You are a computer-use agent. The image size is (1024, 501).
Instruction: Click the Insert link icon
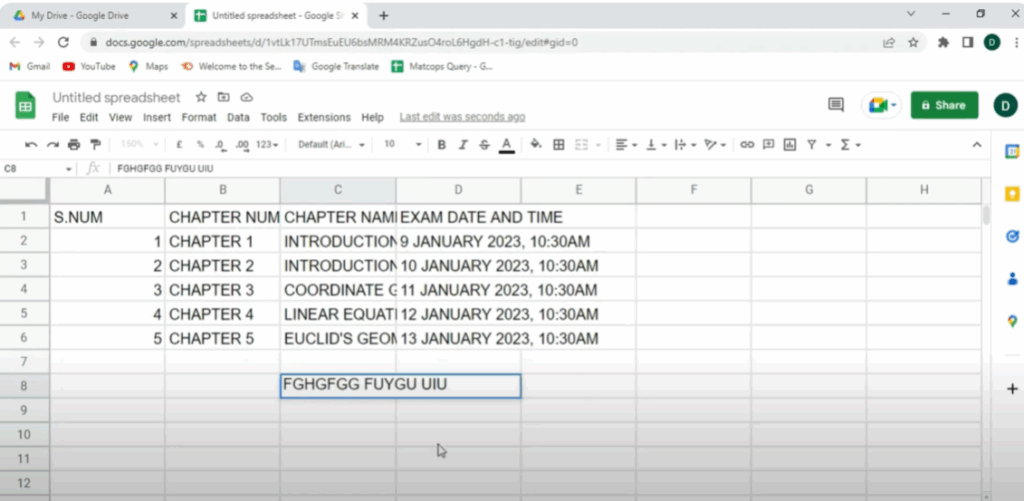(746, 145)
